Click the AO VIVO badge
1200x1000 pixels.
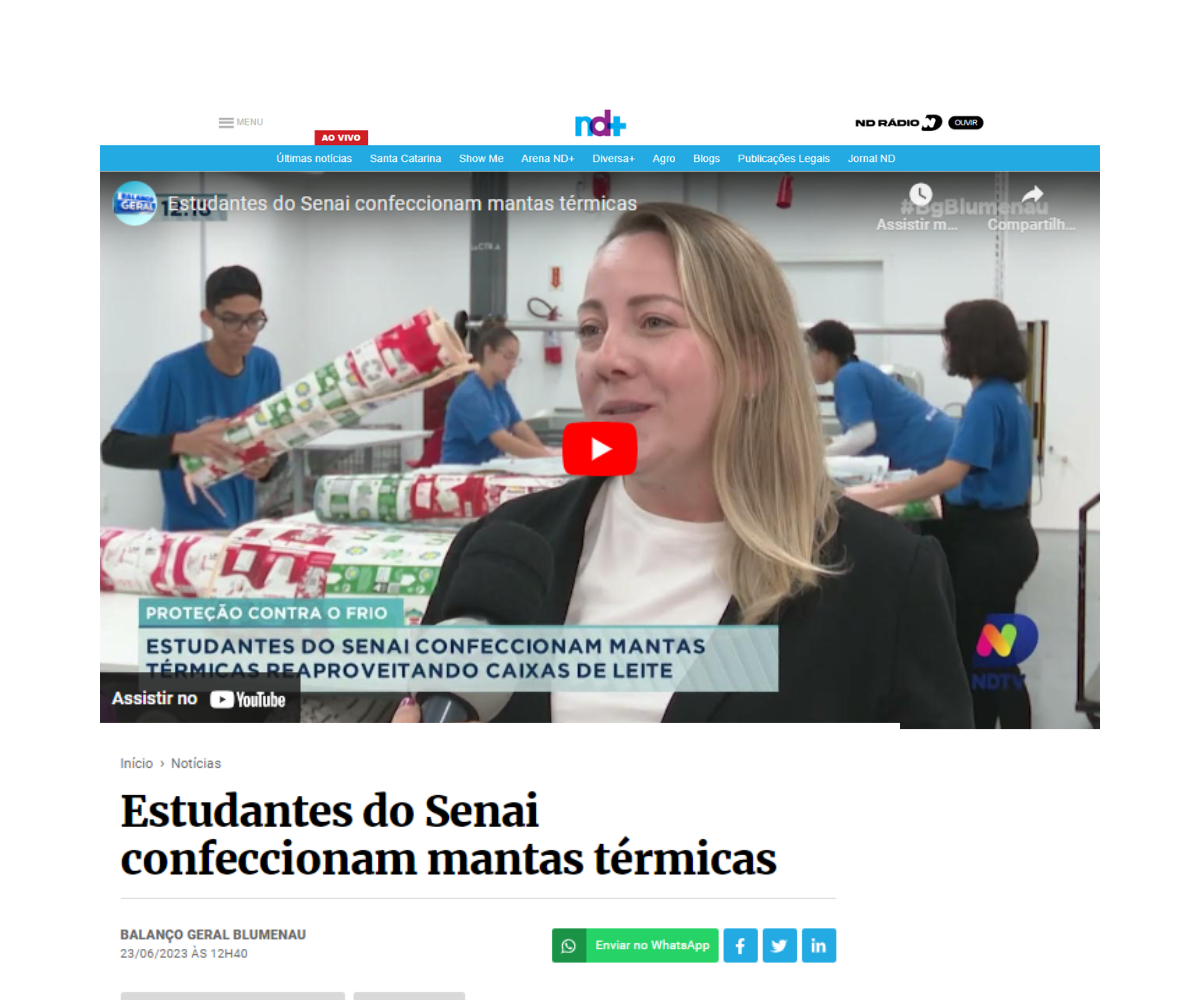(x=341, y=138)
